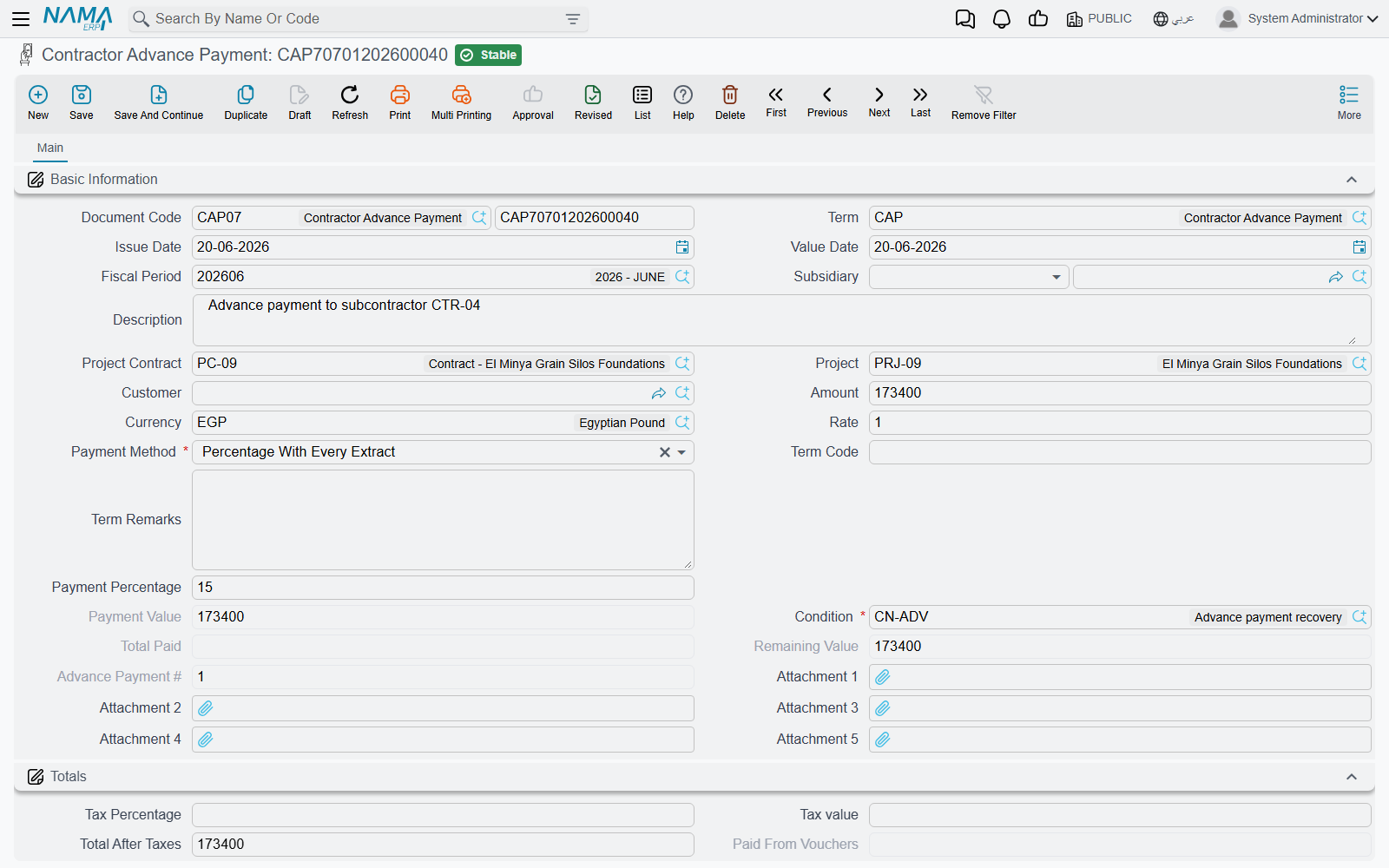Open Issue Date calendar picker

[682, 247]
